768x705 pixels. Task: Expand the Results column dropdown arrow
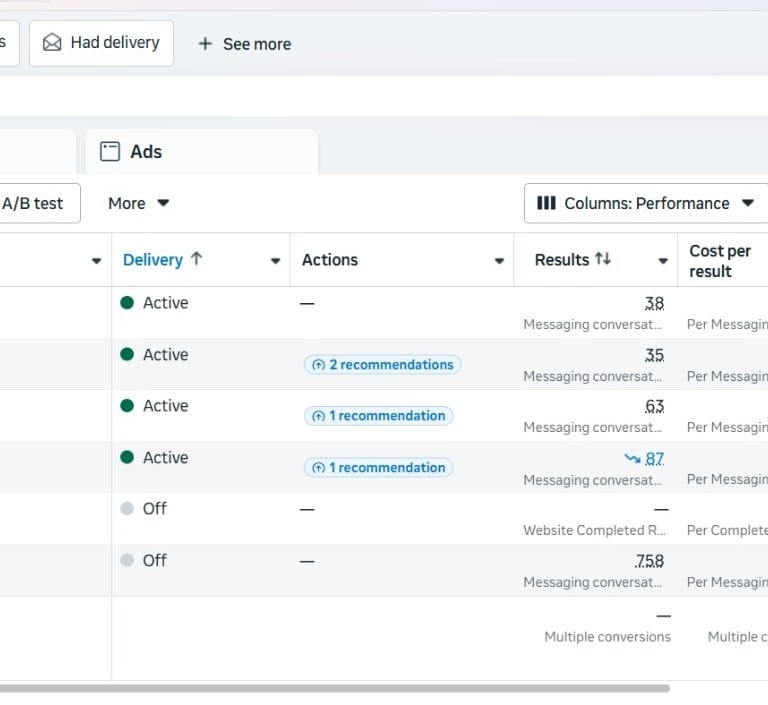tap(662, 261)
